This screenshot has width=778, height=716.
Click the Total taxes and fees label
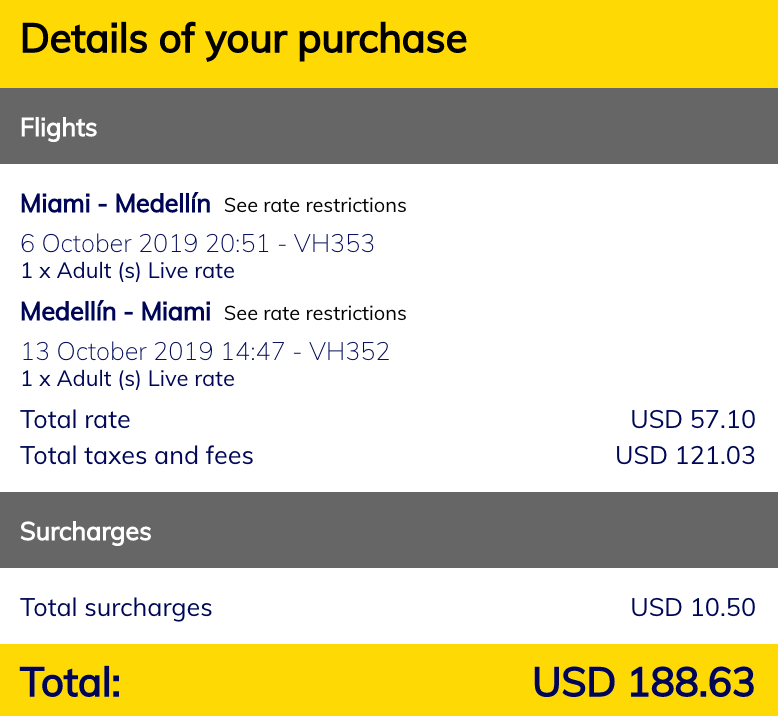coord(137,456)
